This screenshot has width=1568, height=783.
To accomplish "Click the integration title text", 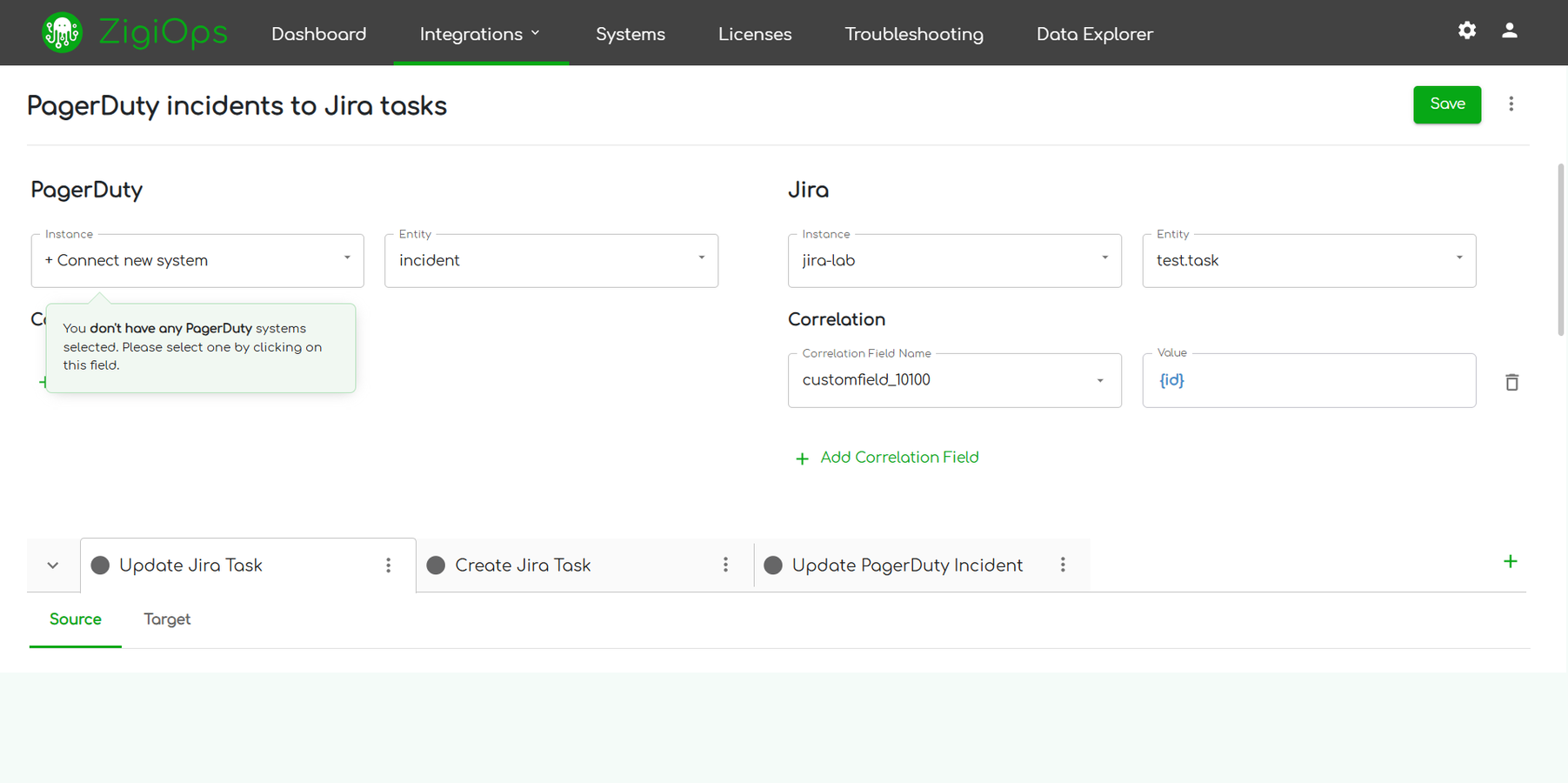I will pyautogui.click(x=237, y=106).
